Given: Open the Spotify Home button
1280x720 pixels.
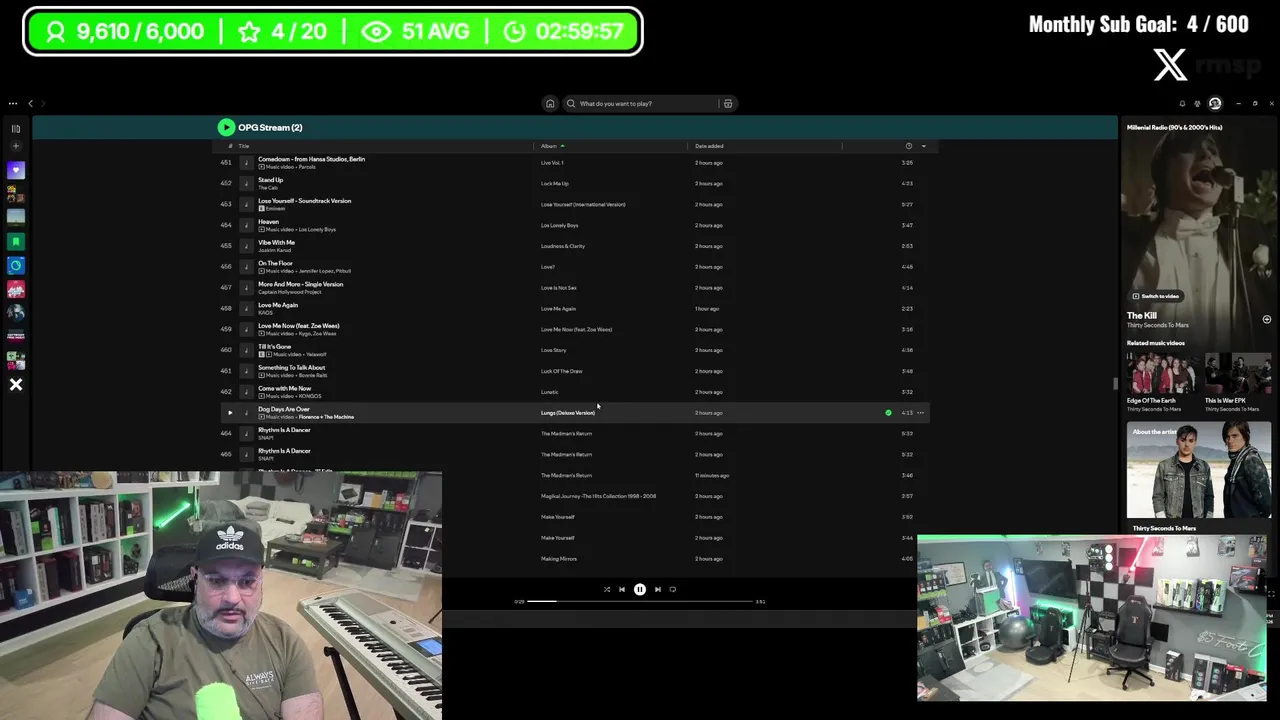Looking at the screenshot, I should click(549, 103).
